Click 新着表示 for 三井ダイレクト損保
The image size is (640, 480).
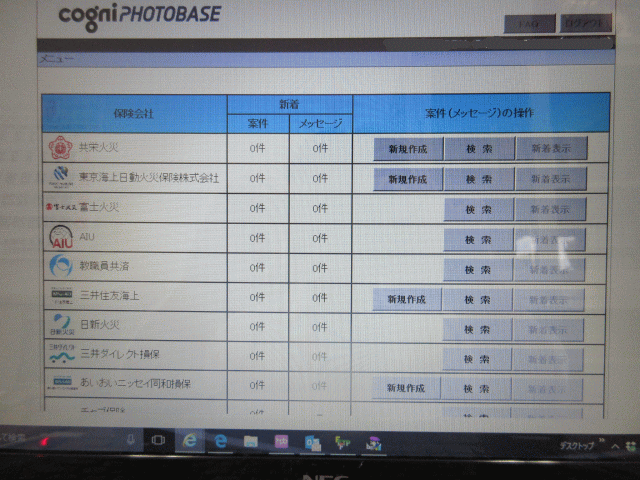[547, 360]
